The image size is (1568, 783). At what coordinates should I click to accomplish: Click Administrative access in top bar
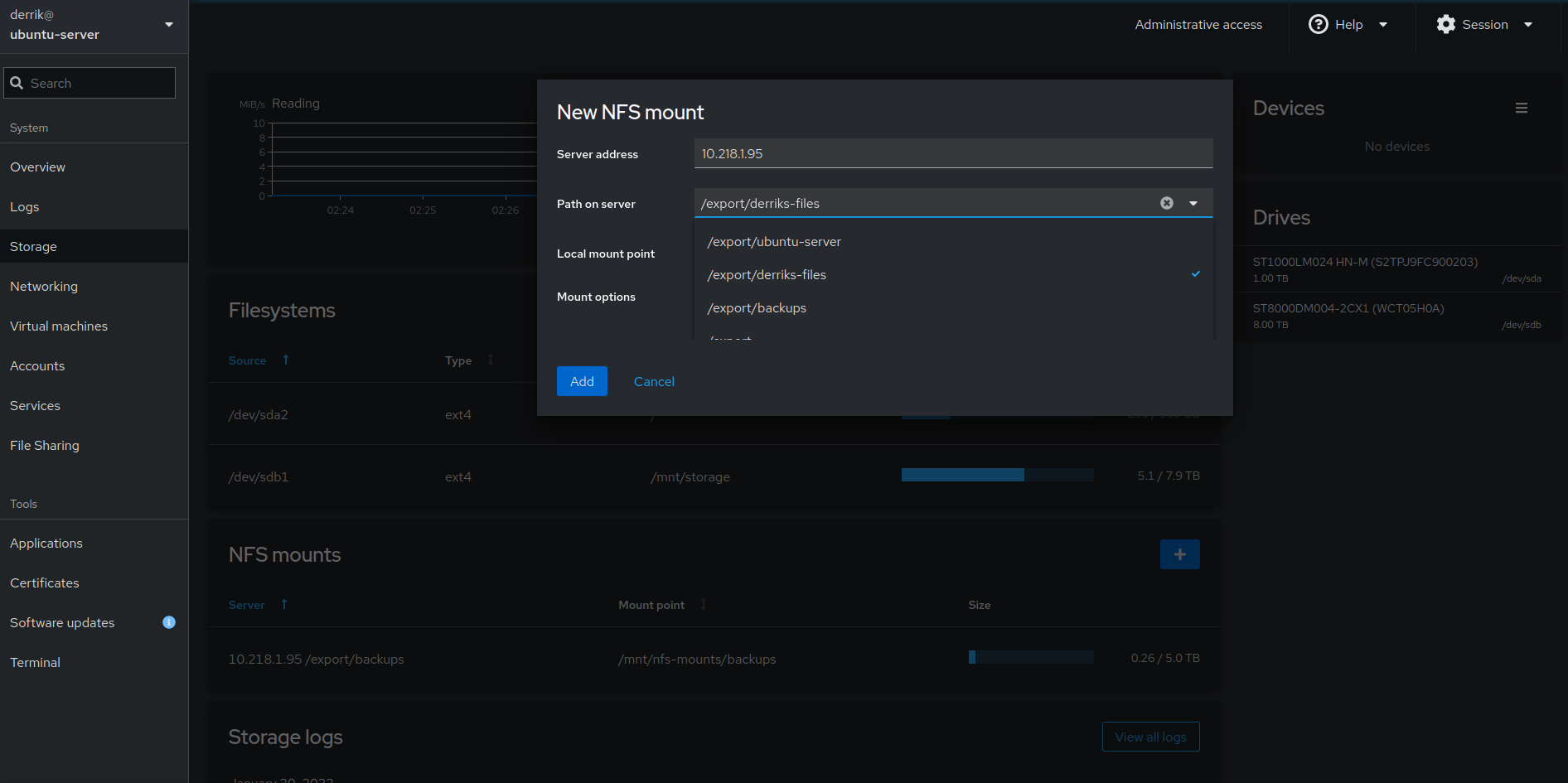(1198, 25)
